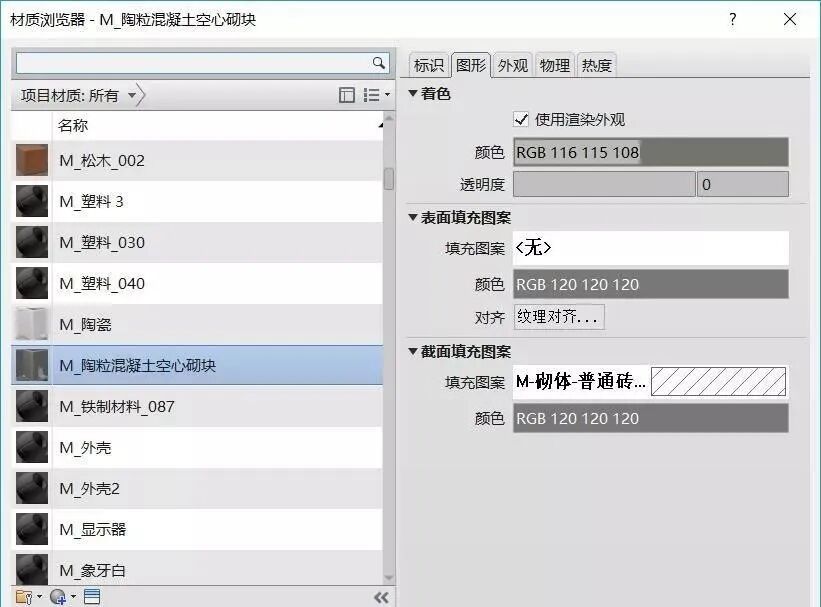Switch to the 物理 tab
821x607 pixels.
click(x=554, y=64)
